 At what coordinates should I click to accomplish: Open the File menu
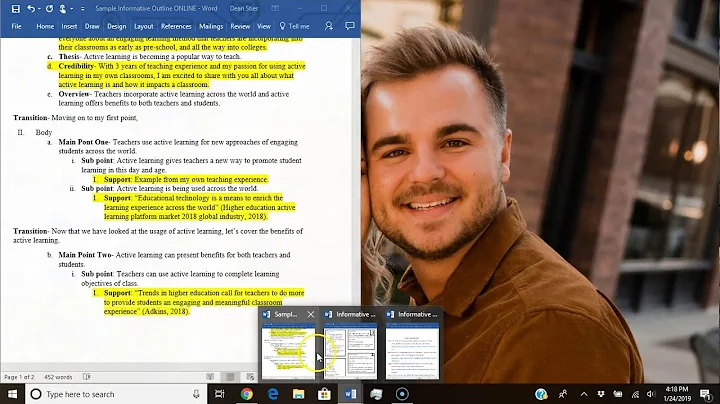(x=17, y=26)
